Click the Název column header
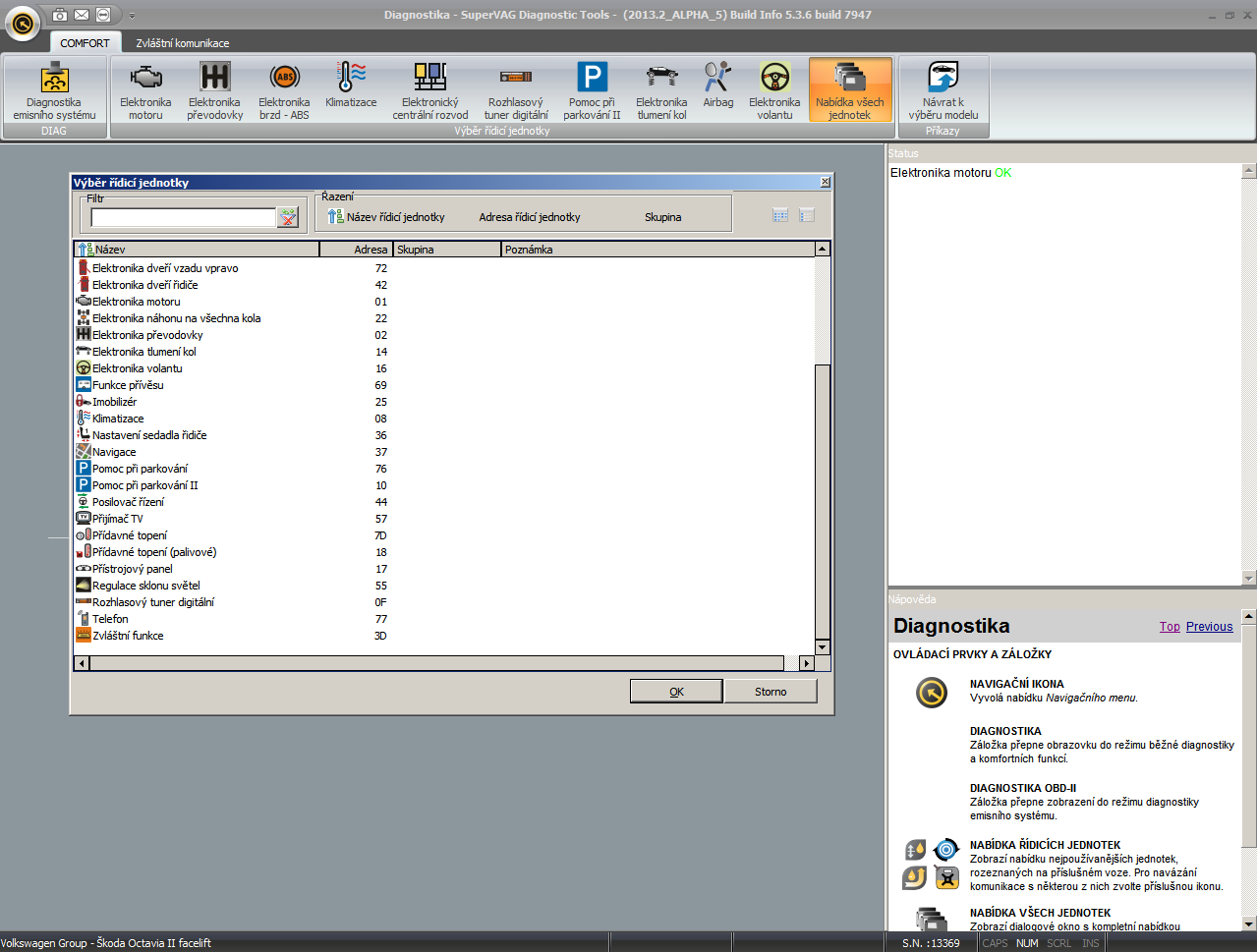Image resolution: width=1257 pixels, height=952 pixels. point(198,250)
